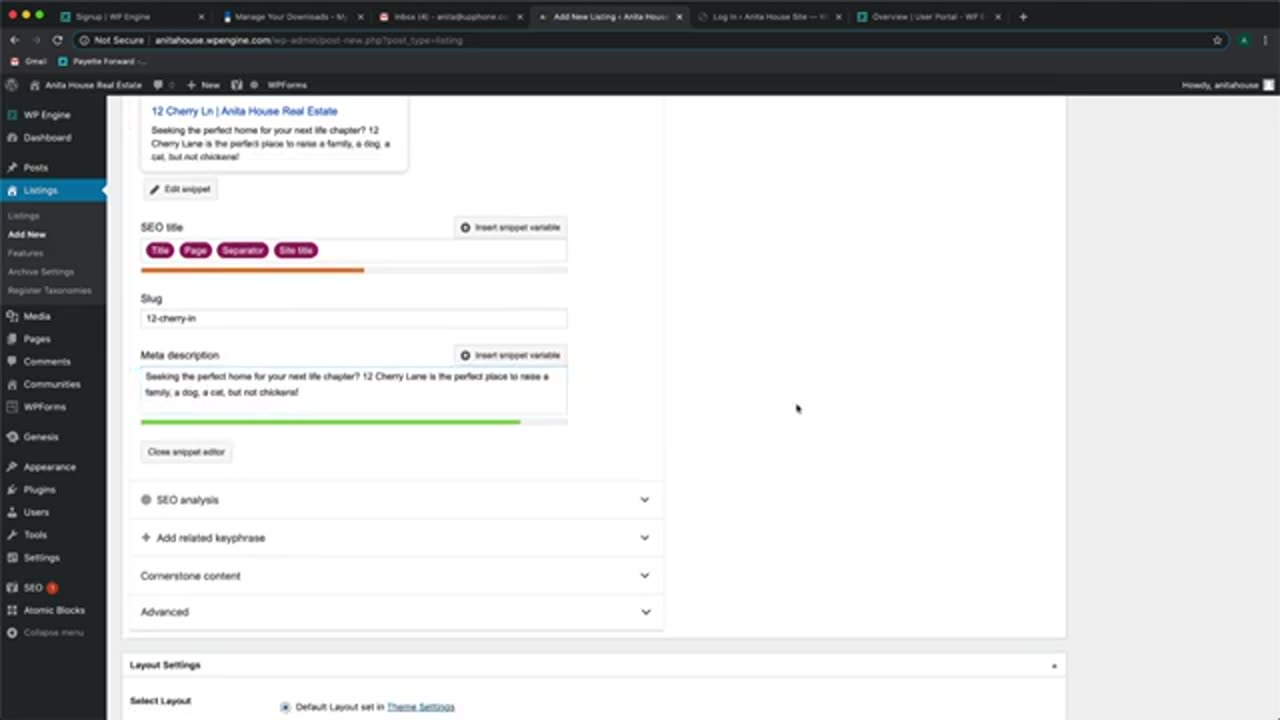
Task: Expand the Cornerstone content section
Action: (x=397, y=576)
